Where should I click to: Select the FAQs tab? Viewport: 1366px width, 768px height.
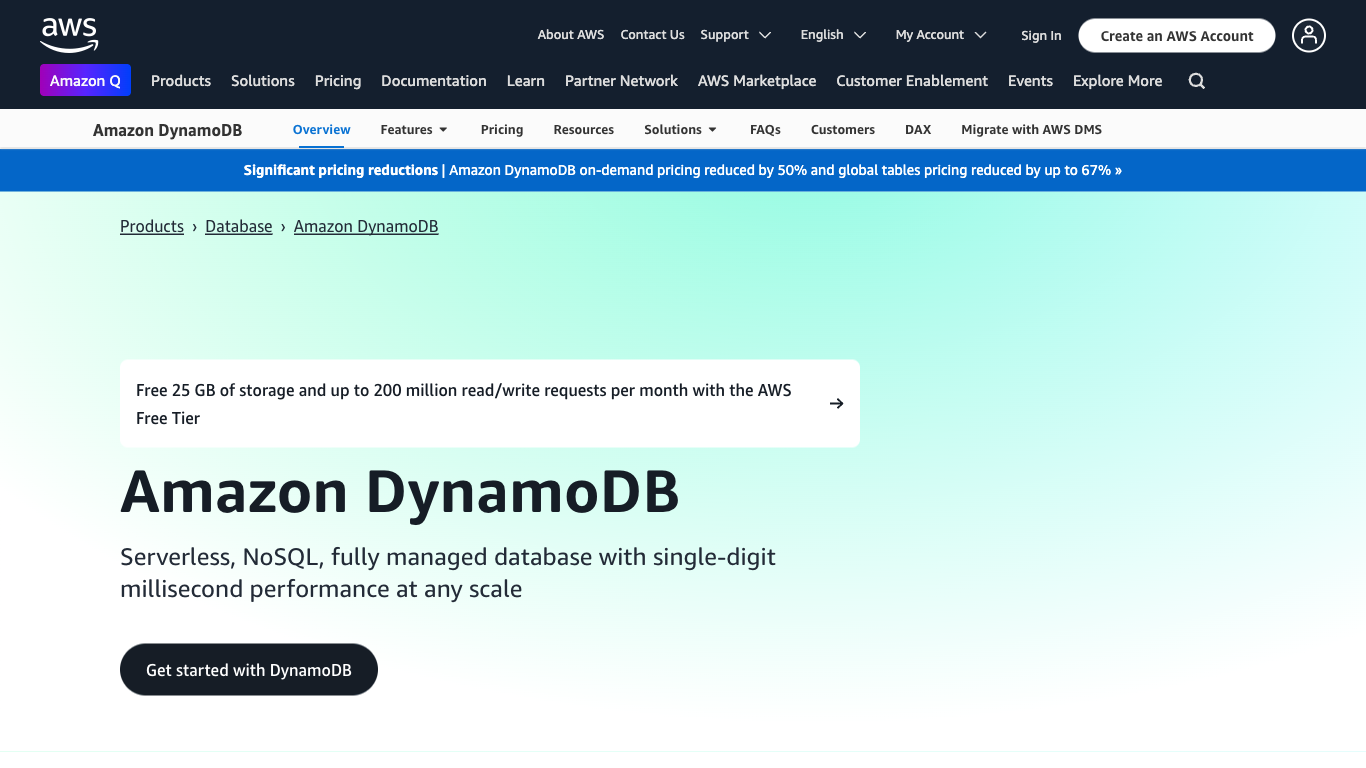tap(765, 130)
